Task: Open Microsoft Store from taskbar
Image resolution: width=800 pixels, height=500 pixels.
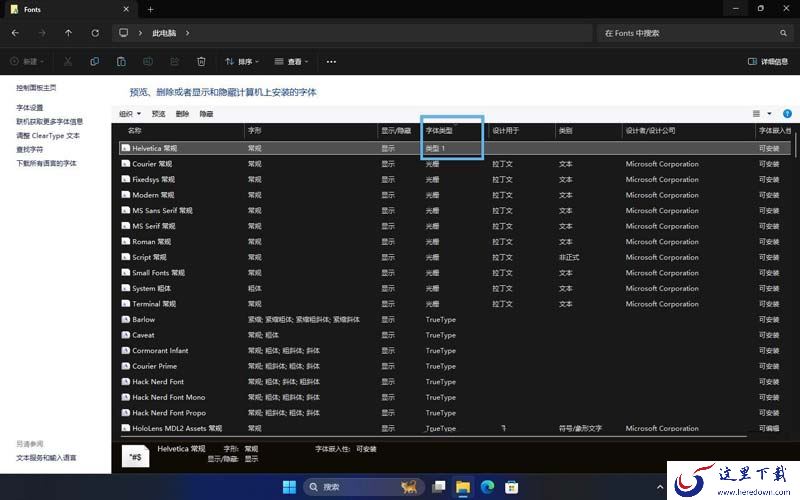Action: (512, 487)
